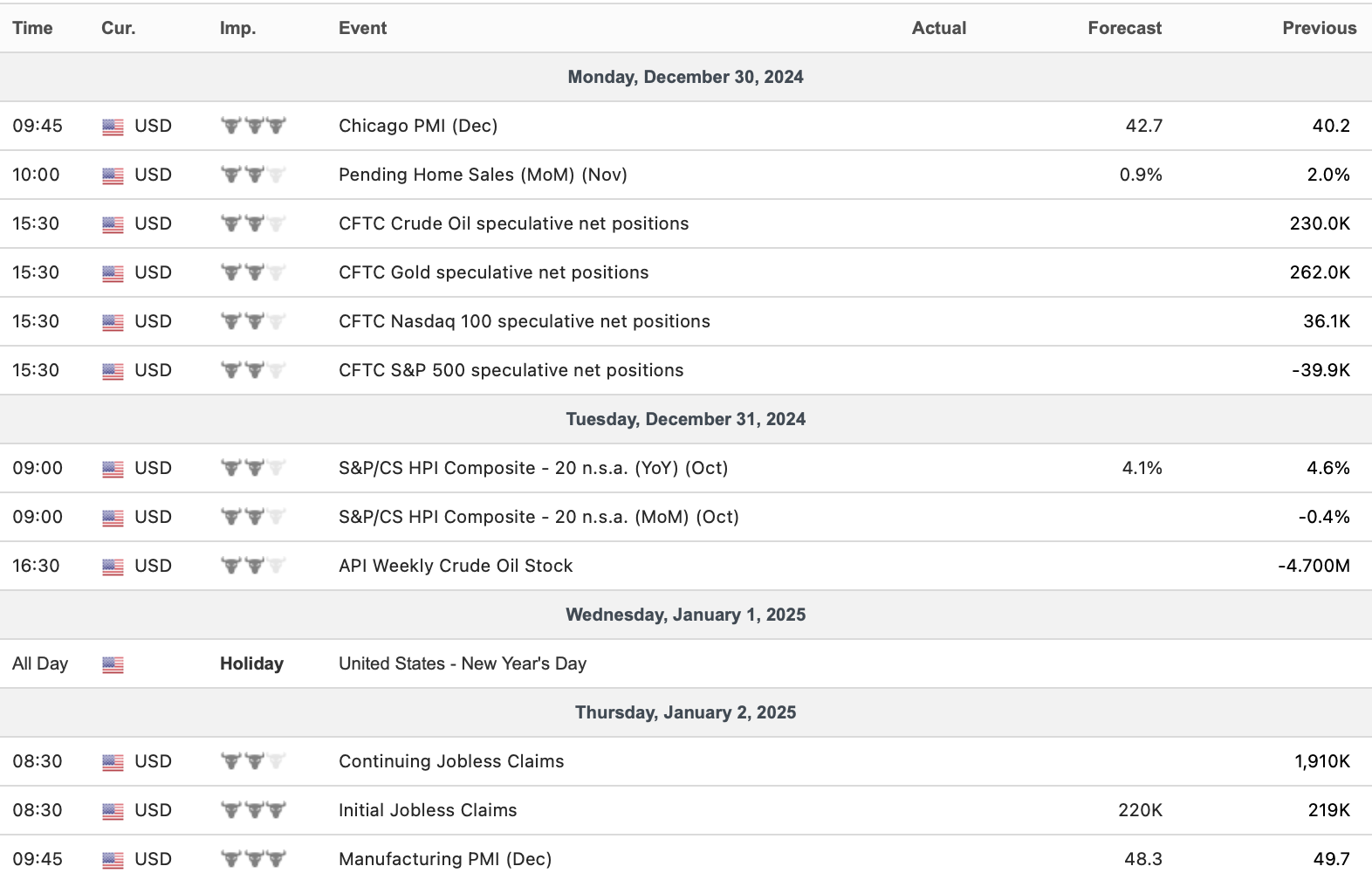The image size is (1372, 873).
Task: Click the importance bulls for CFTC Gold positions
Action: (253, 272)
